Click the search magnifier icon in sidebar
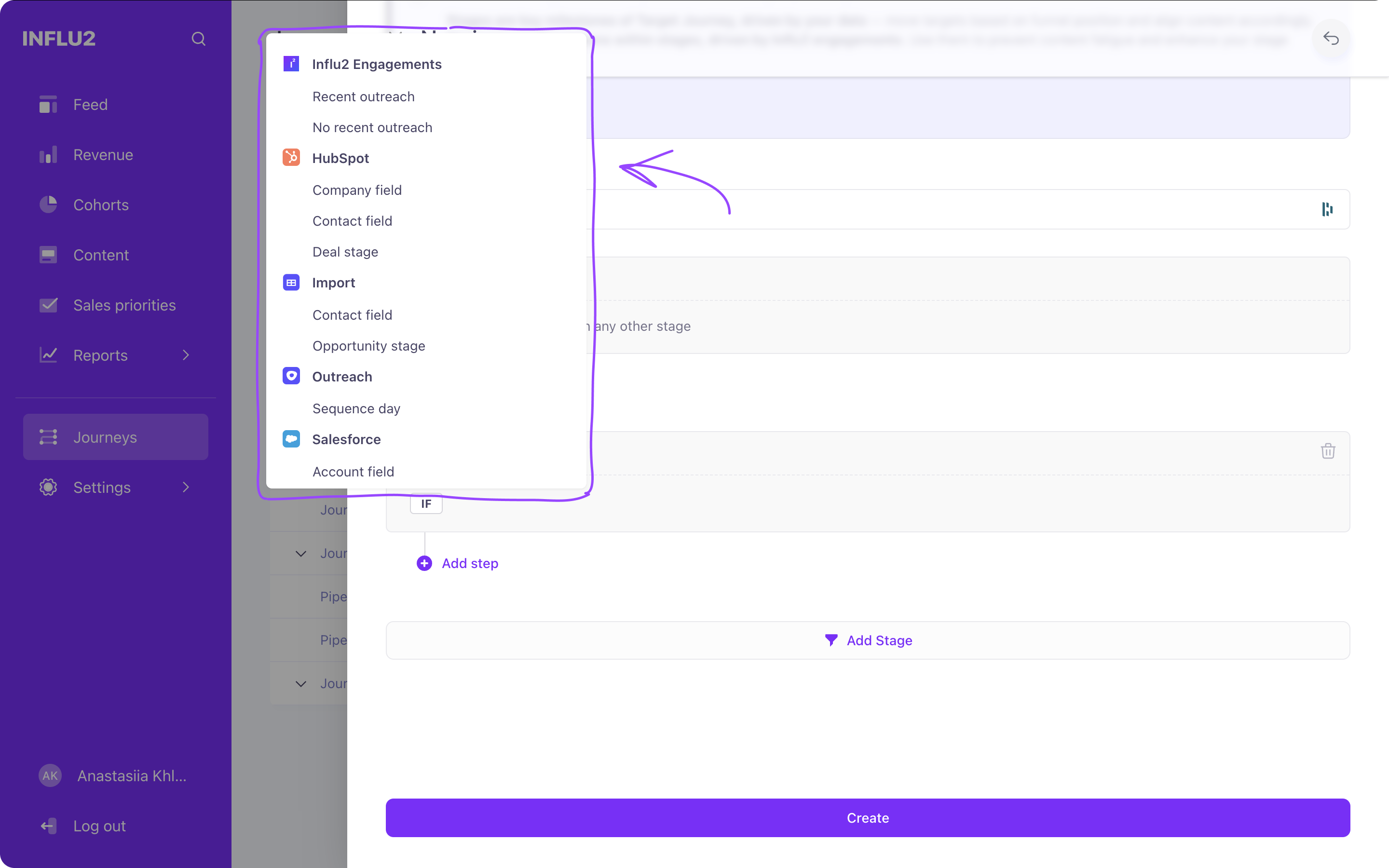Screen dimensions: 1389x868 pos(198,39)
